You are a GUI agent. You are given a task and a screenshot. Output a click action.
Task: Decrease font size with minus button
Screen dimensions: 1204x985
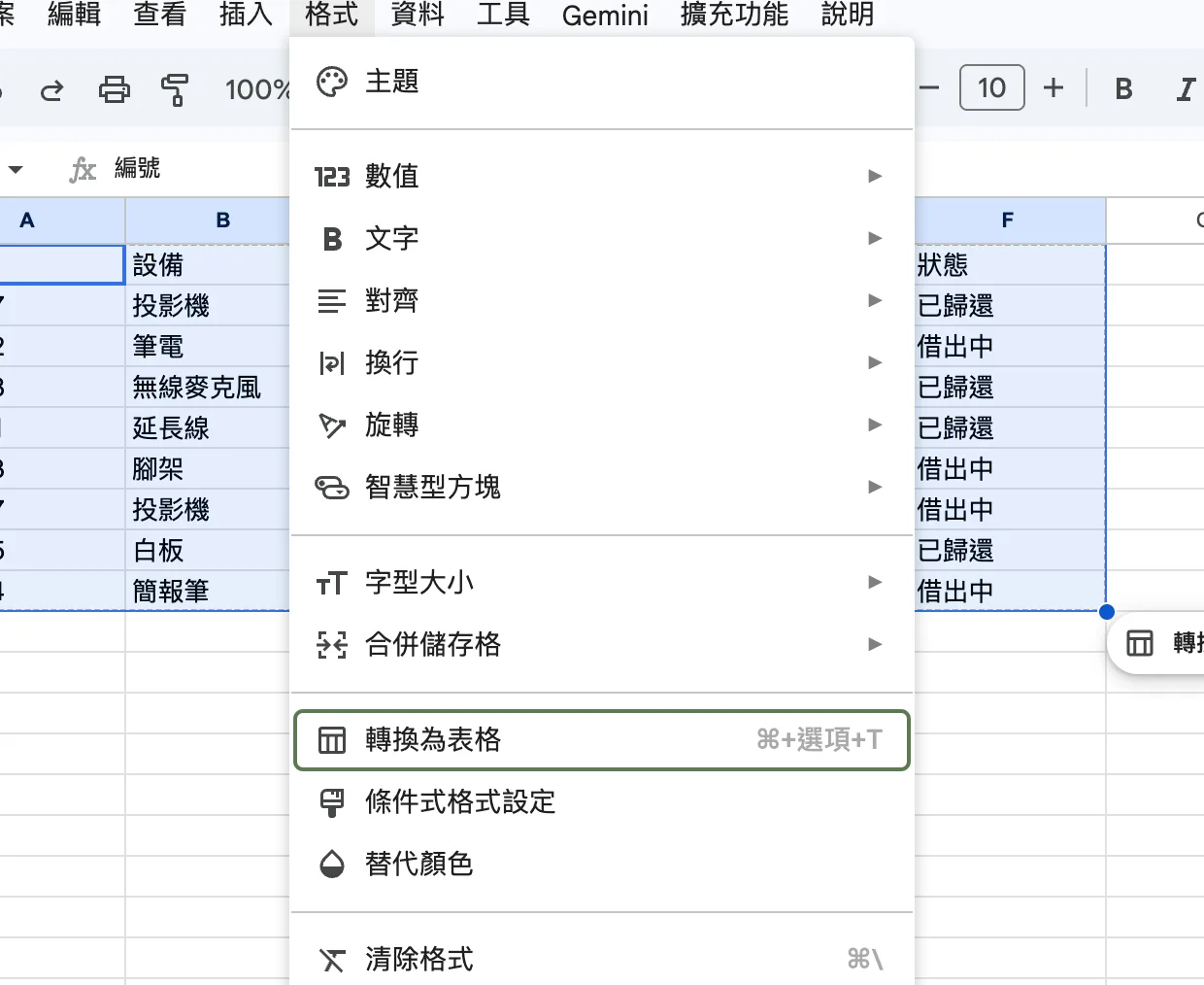point(929,88)
